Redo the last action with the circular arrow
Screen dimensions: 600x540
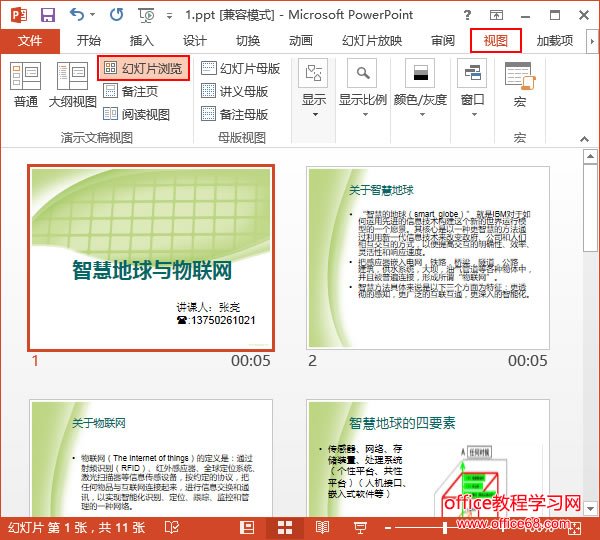[x=116, y=15]
